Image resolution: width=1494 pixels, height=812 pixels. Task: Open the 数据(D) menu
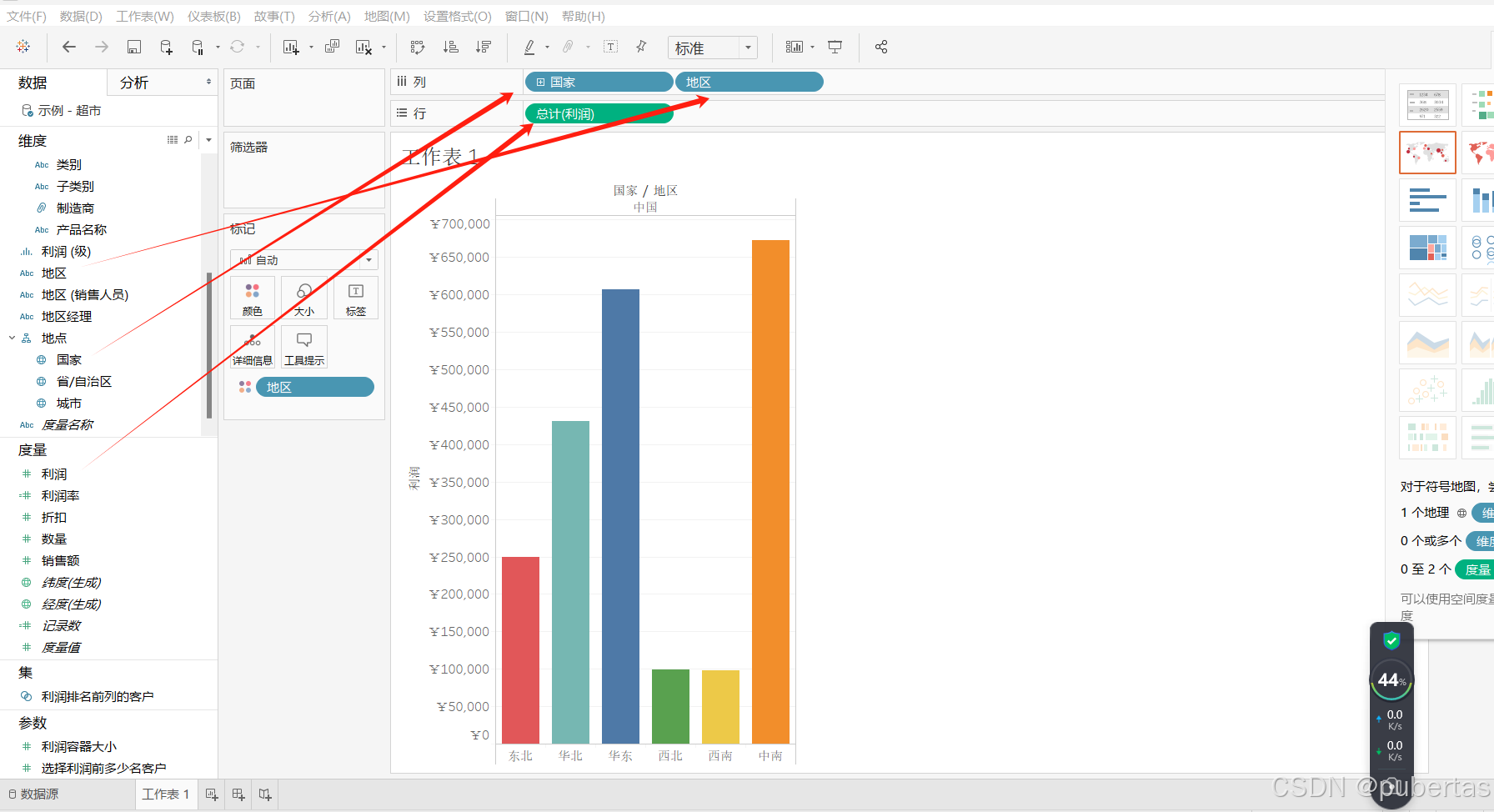(x=81, y=16)
